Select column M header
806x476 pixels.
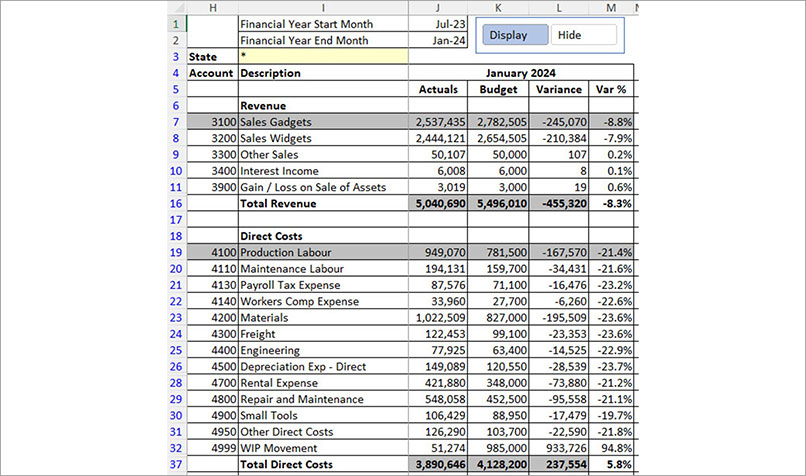(x=611, y=7)
